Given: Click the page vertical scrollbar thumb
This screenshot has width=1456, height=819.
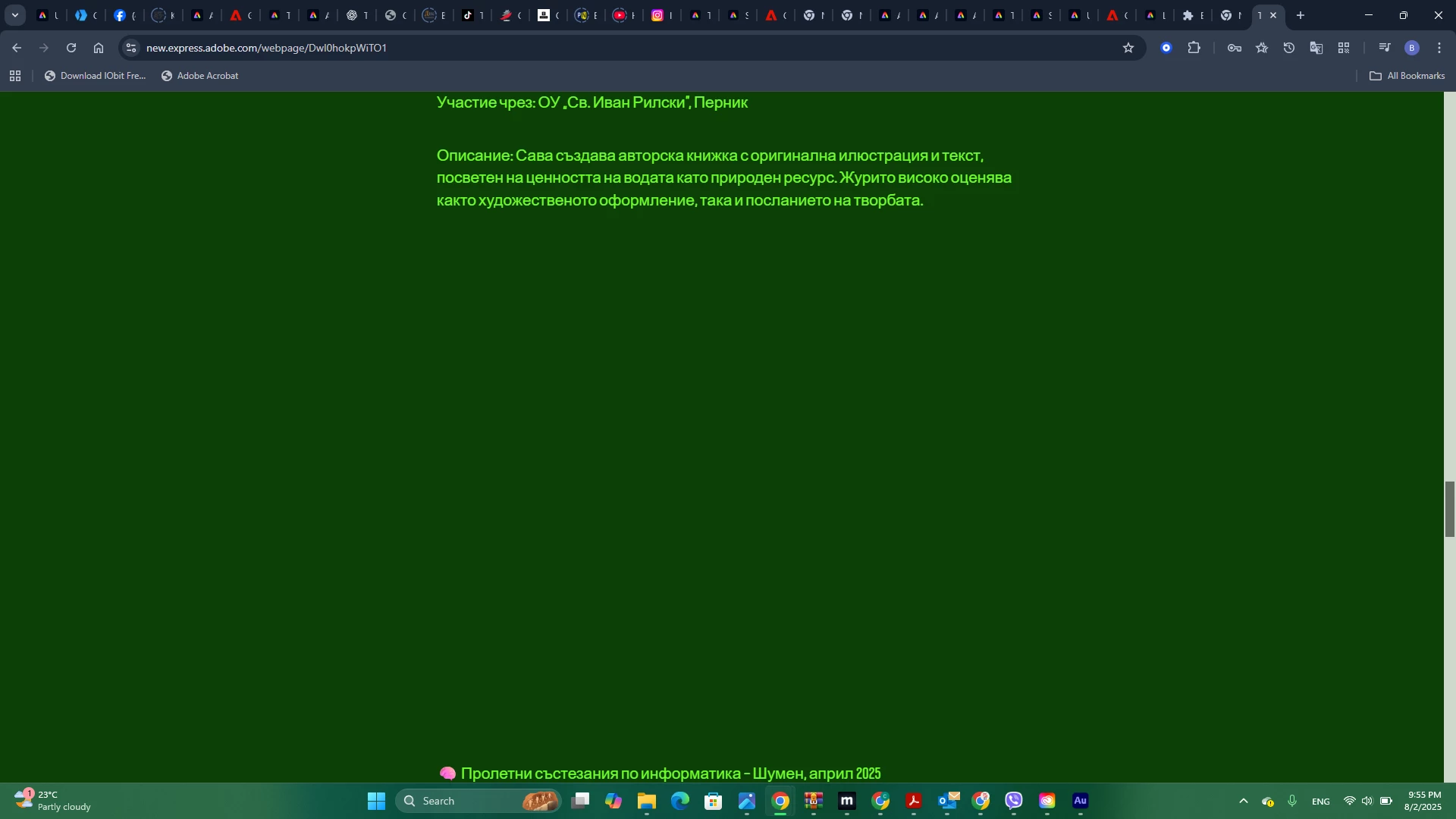Looking at the screenshot, I should (x=1449, y=509).
